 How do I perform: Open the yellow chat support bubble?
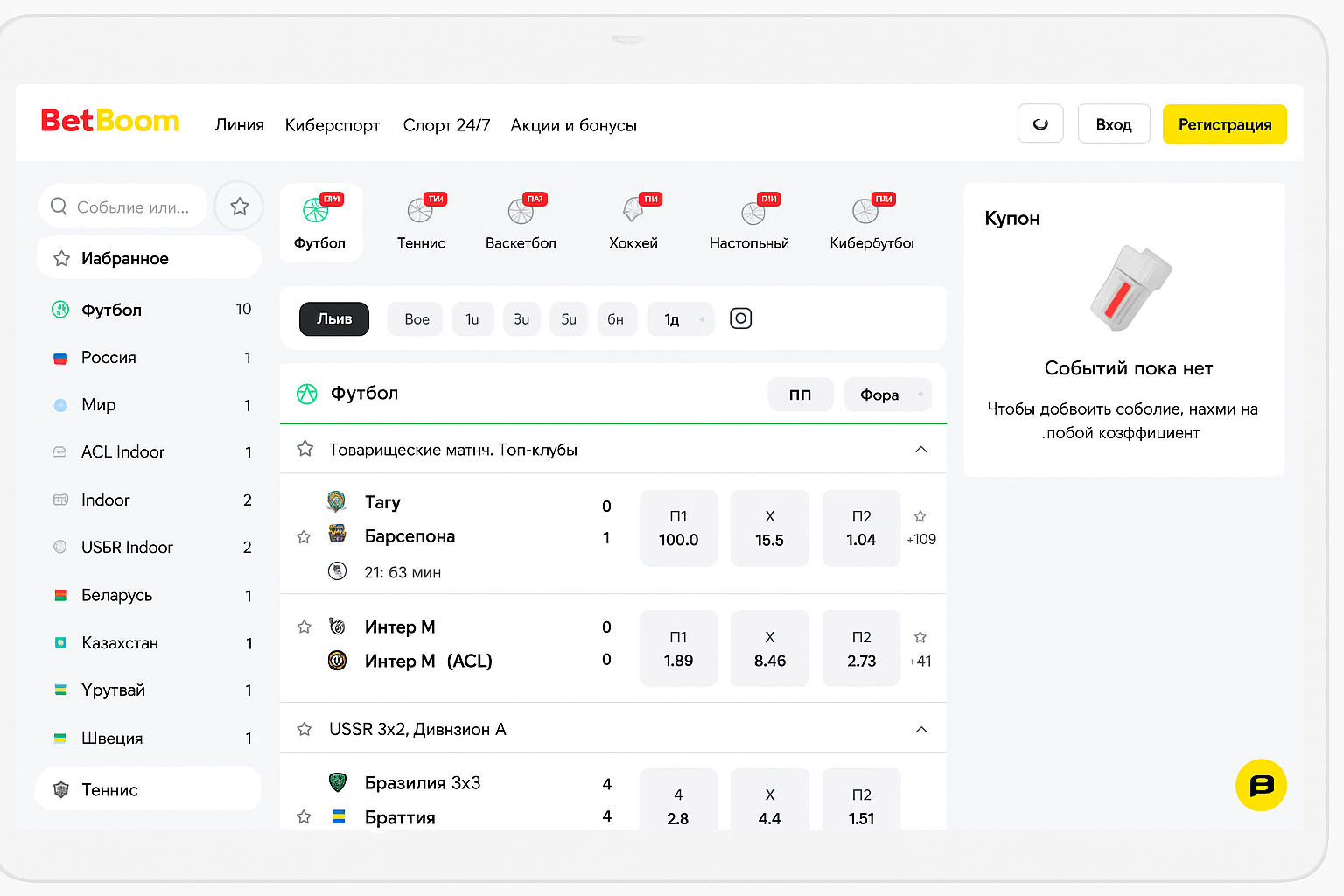(1261, 785)
